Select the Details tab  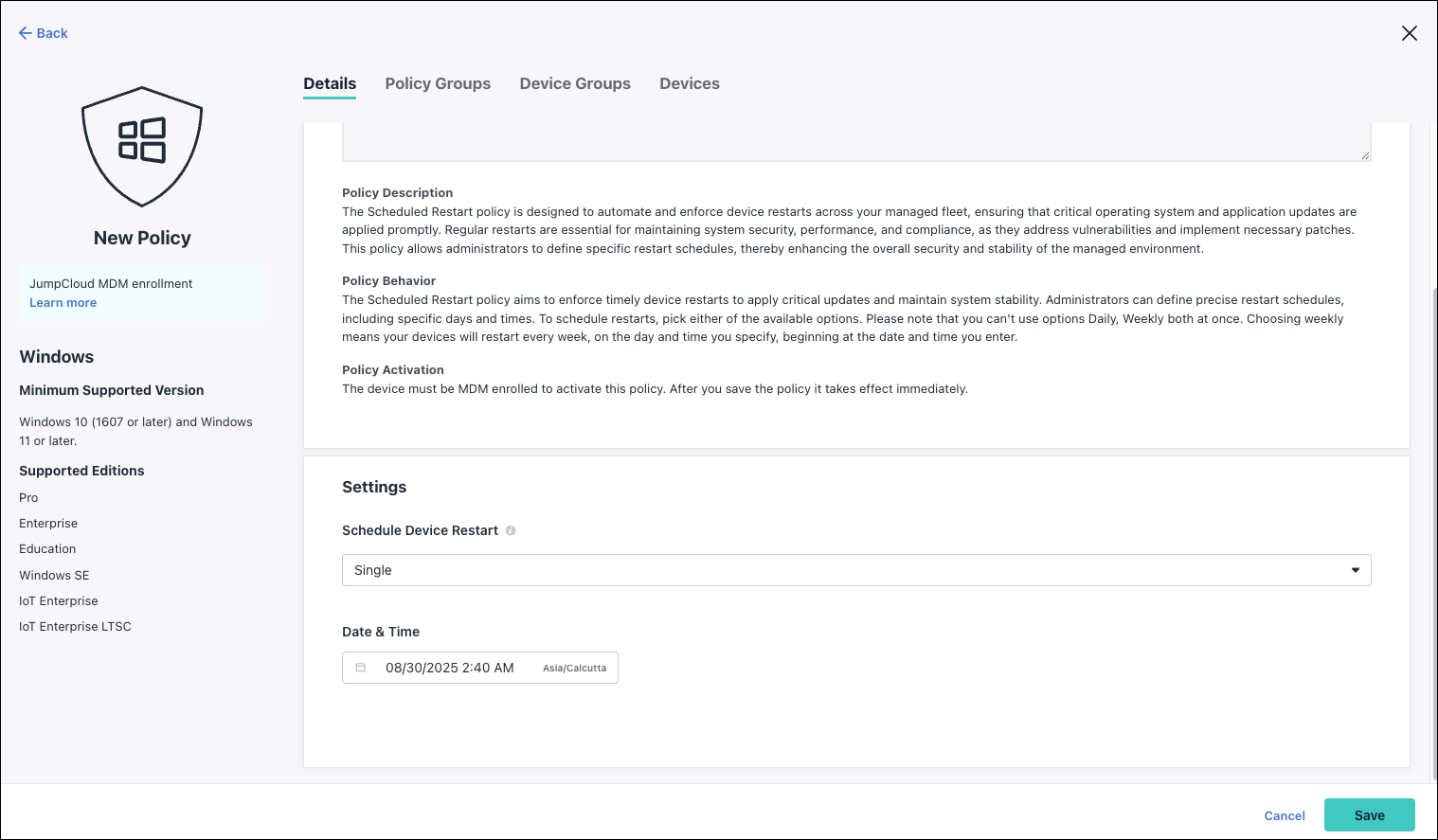330,83
